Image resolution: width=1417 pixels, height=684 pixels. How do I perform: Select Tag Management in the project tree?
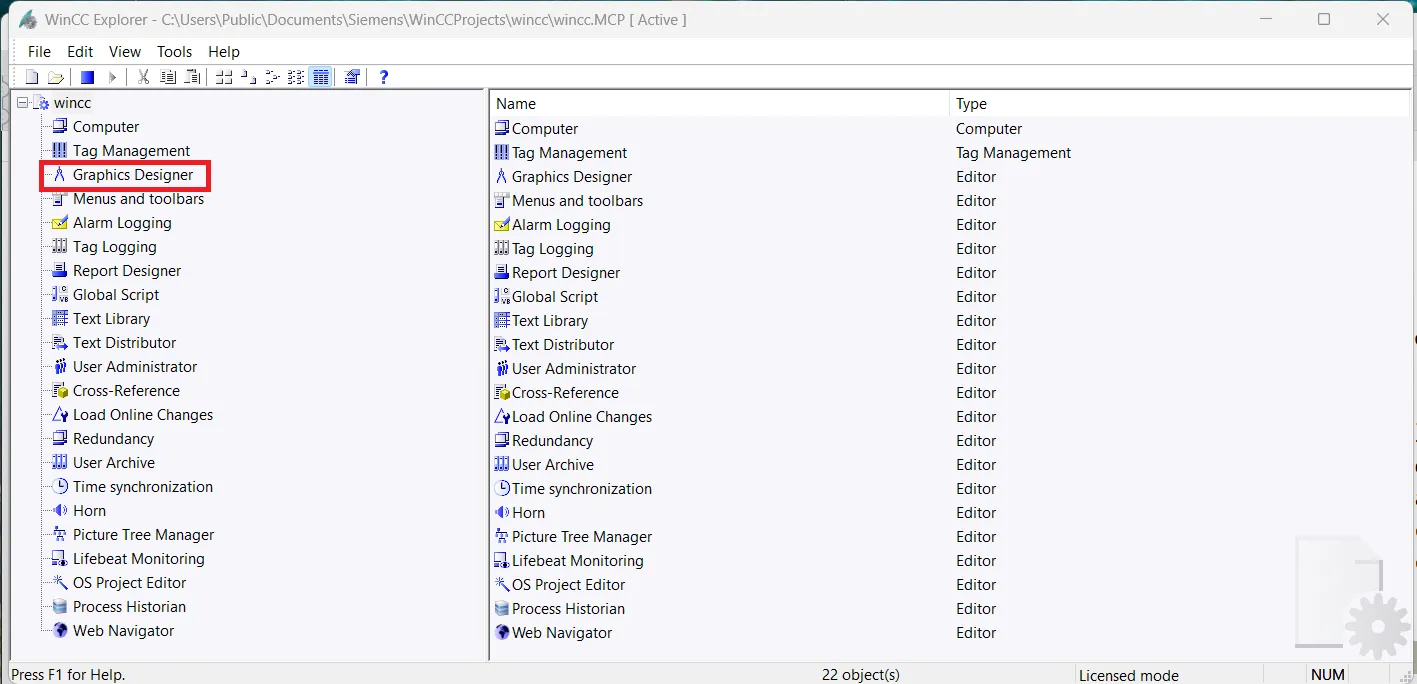[131, 151]
